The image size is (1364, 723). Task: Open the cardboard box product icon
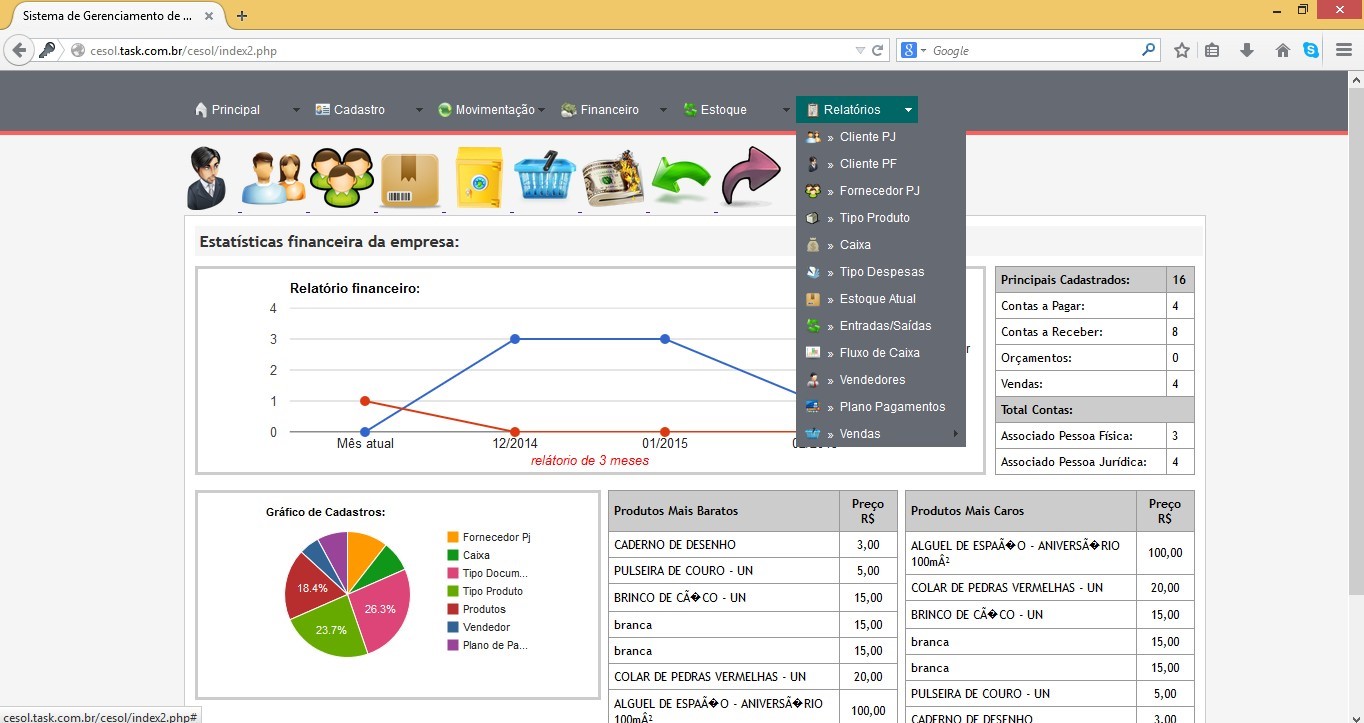coord(409,180)
